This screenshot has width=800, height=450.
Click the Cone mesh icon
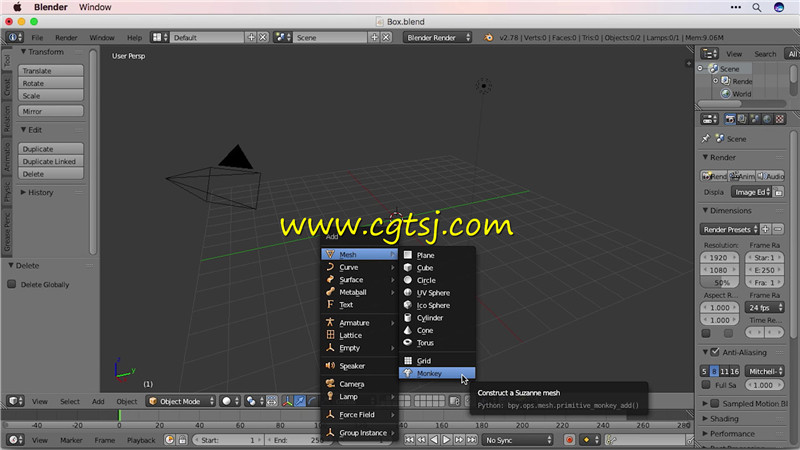408,330
